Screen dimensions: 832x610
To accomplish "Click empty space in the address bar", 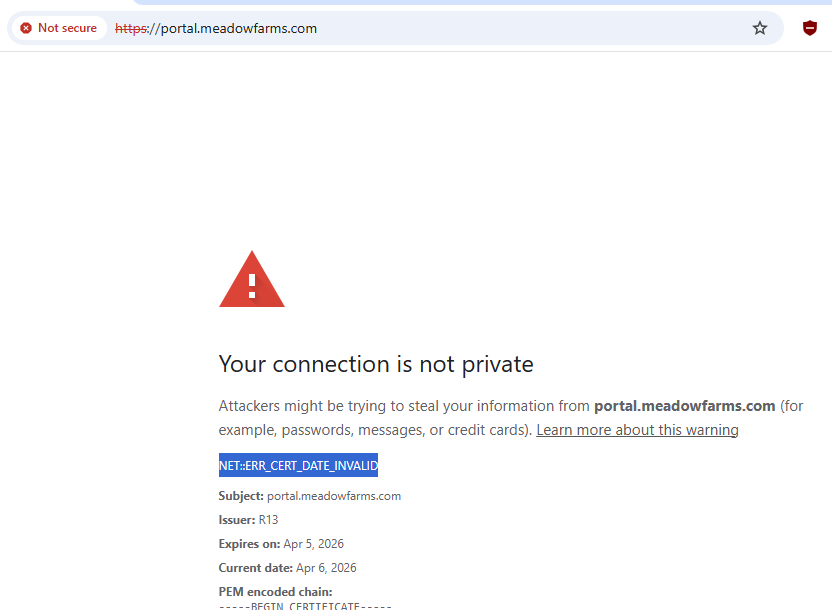I will 530,28.
